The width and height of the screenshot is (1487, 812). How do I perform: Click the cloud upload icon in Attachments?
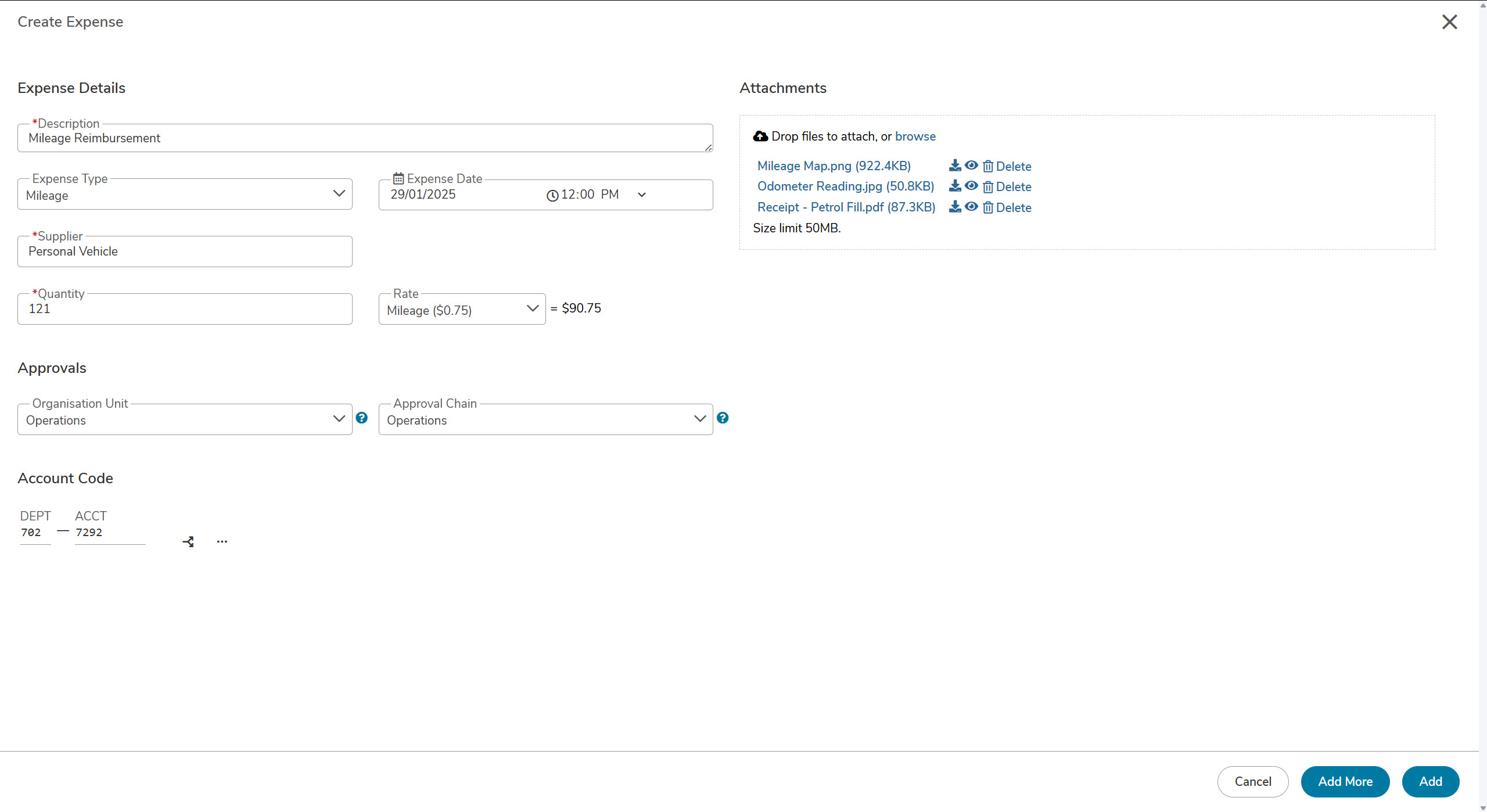760,136
